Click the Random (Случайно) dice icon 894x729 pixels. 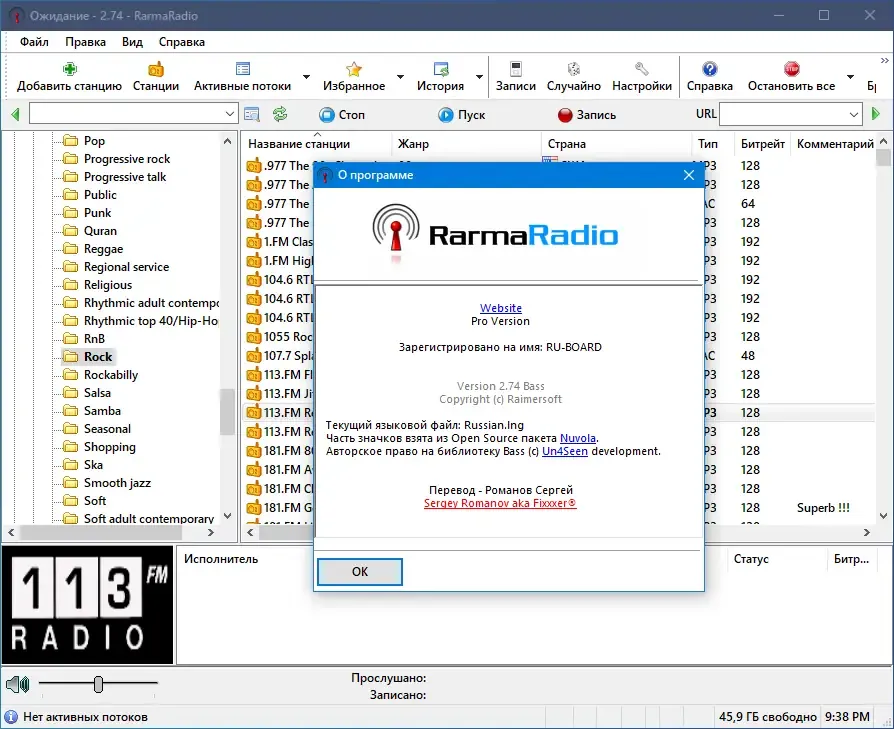[x=574, y=70]
